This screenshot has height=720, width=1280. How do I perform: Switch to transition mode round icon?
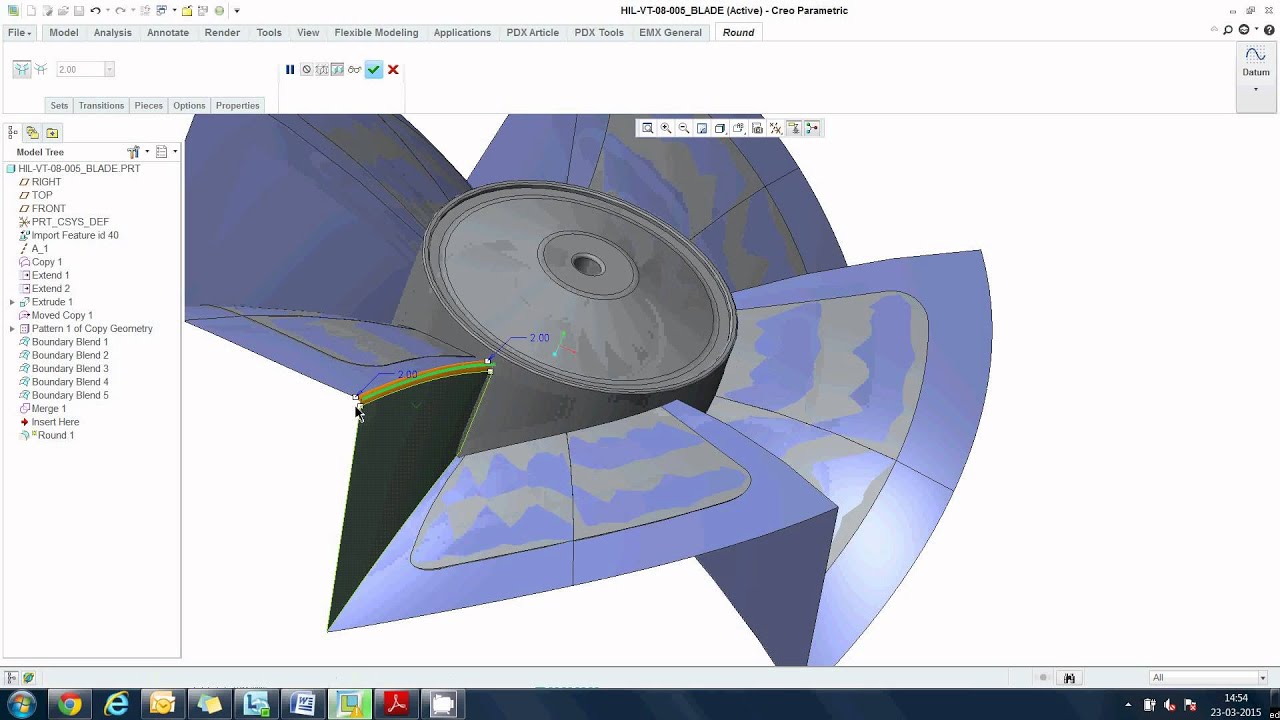point(41,69)
